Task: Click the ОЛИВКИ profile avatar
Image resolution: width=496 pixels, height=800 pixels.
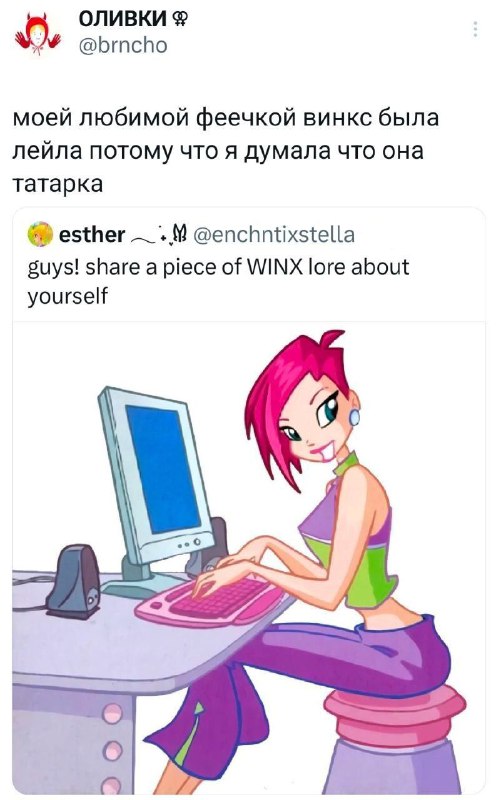Action: [x=37, y=34]
